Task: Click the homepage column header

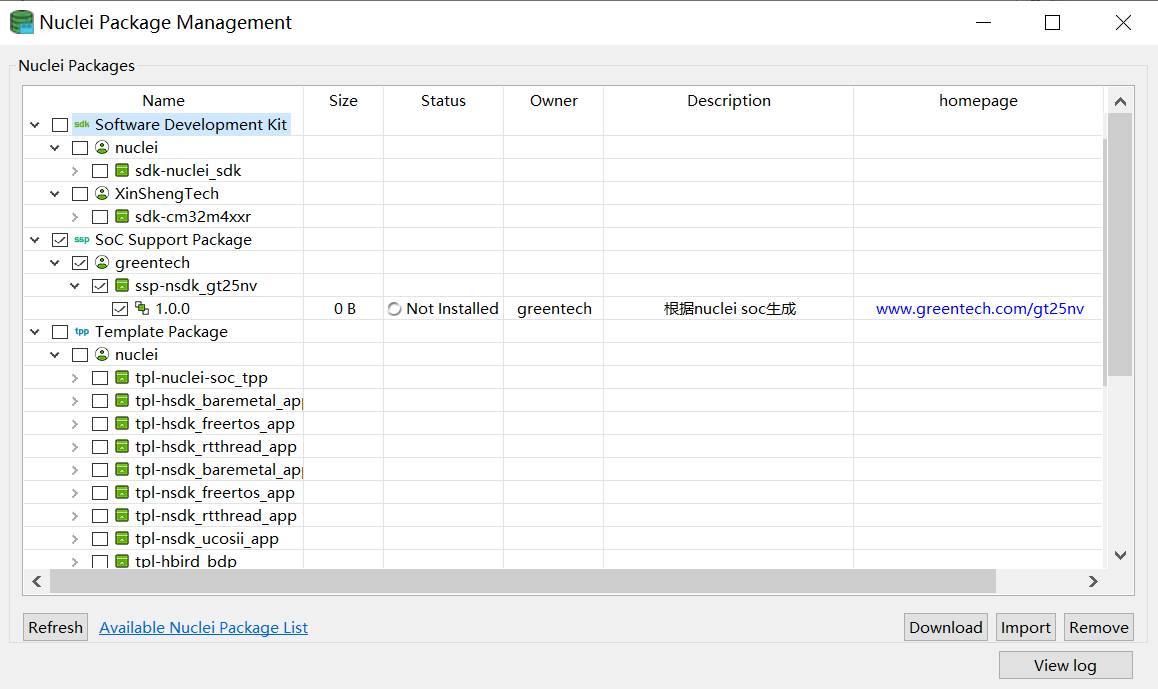Action: click(978, 100)
